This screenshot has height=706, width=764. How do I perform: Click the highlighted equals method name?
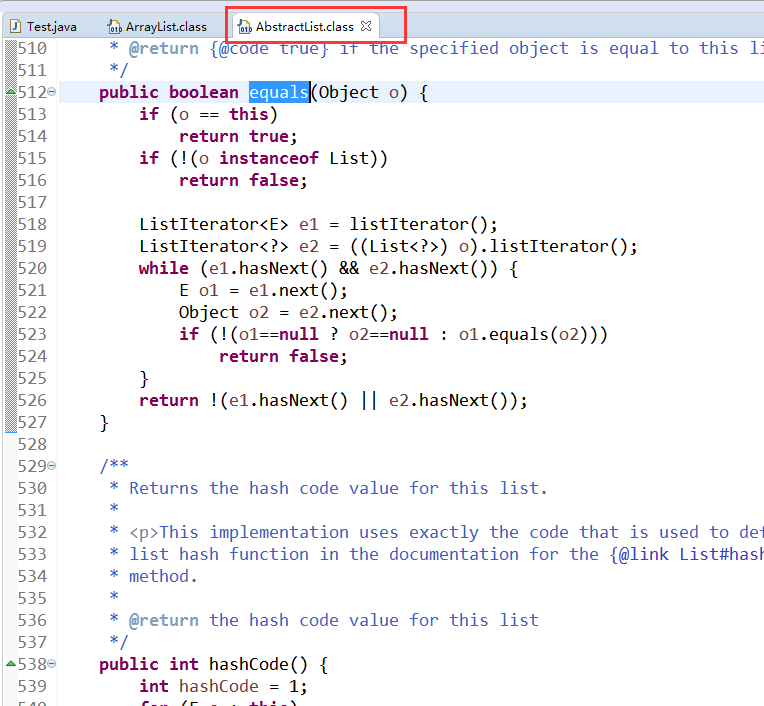[279, 92]
